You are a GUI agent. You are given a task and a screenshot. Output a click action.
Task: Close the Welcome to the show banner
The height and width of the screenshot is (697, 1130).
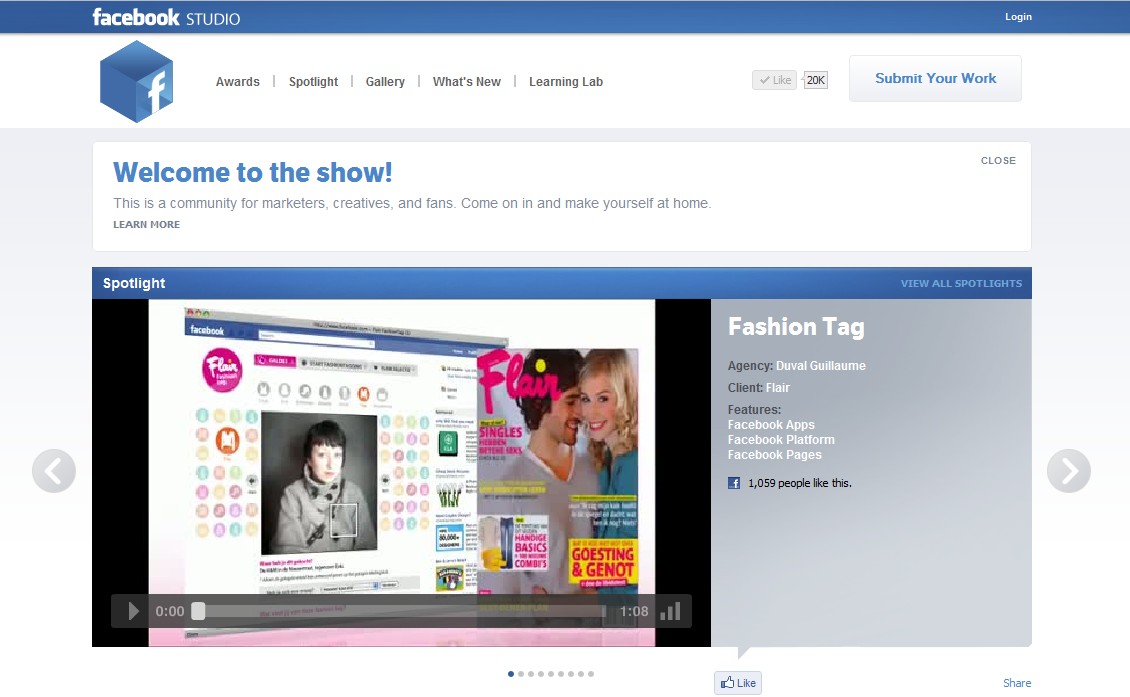[998, 161]
